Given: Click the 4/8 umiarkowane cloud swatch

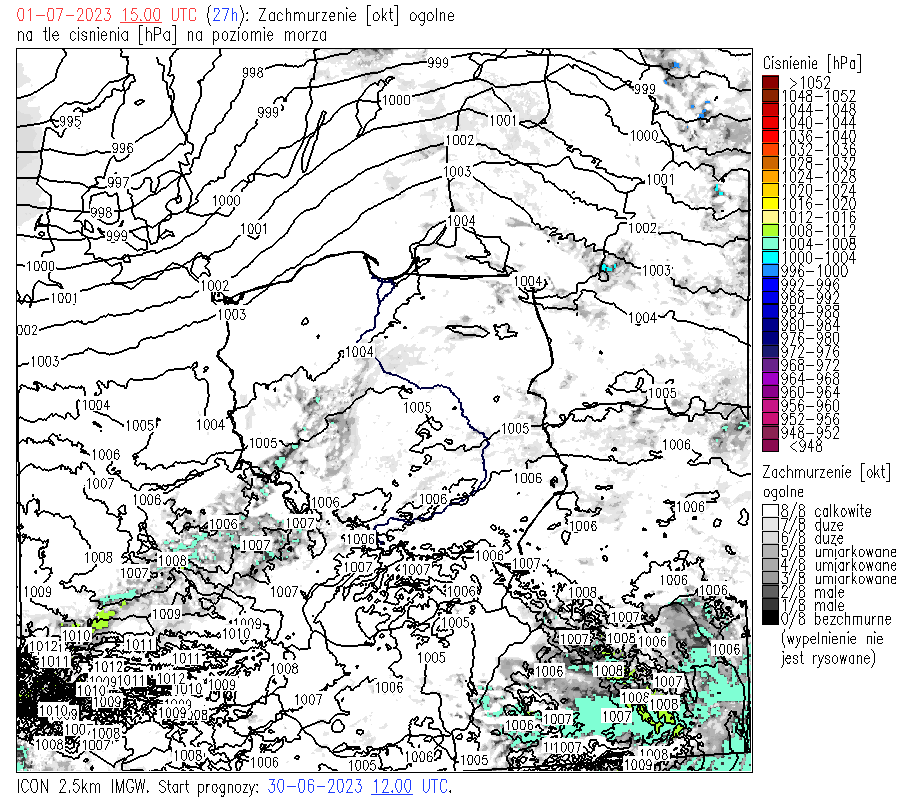Looking at the screenshot, I should pyautogui.click(x=770, y=565).
